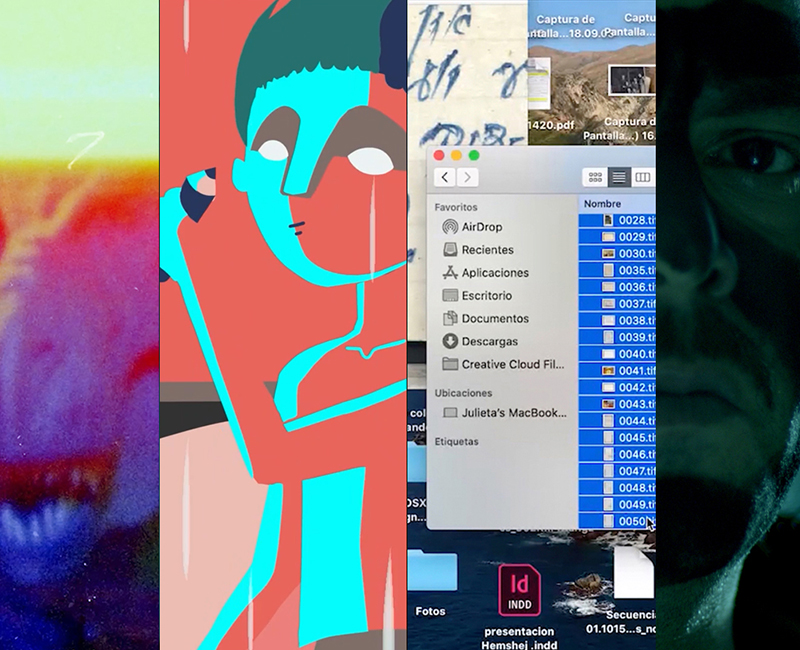Select file 0042.tif
The image size is (800, 650).
coord(617,387)
